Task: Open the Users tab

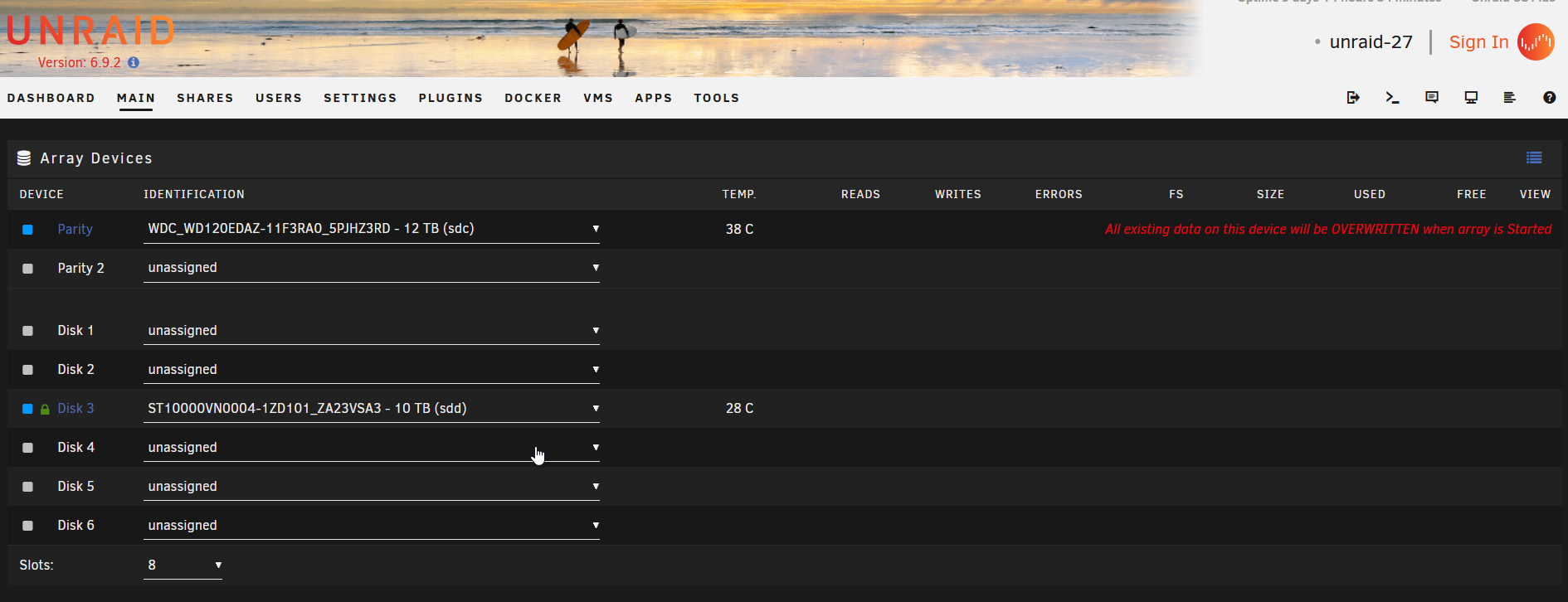Action: [279, 98]
